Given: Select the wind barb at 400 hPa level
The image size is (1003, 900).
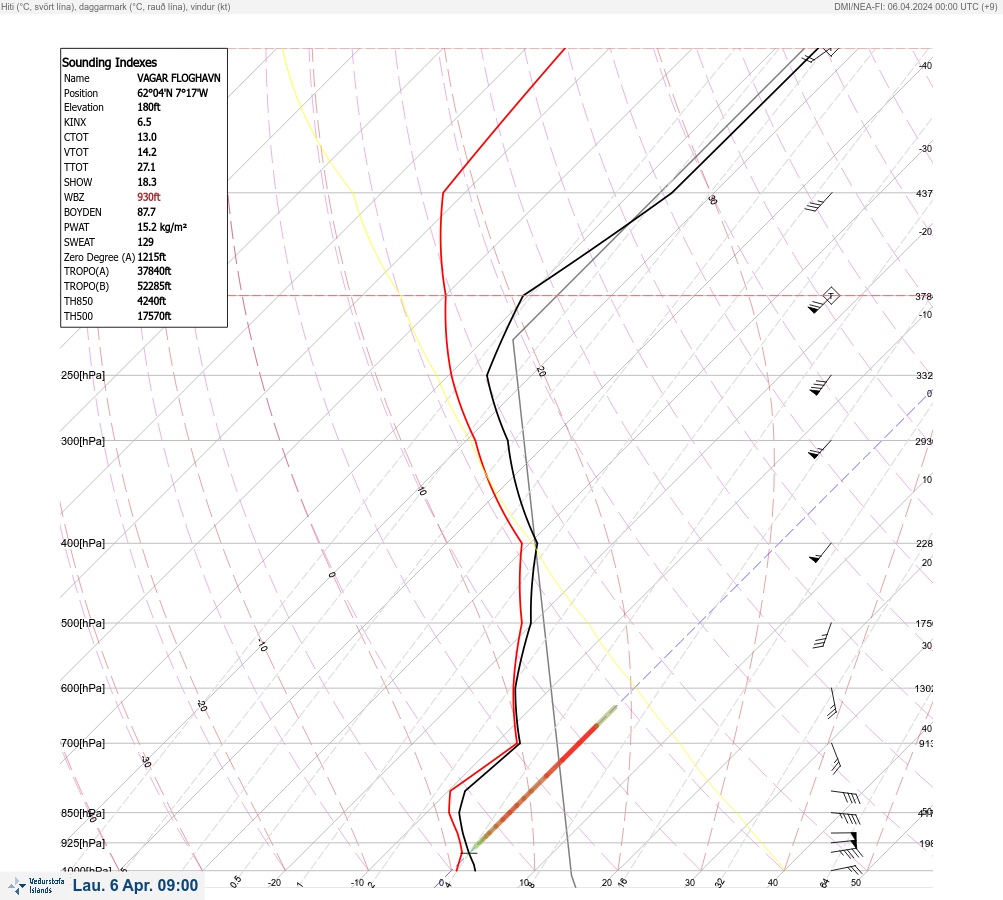Looking at the screenshot, I should 820,553.
